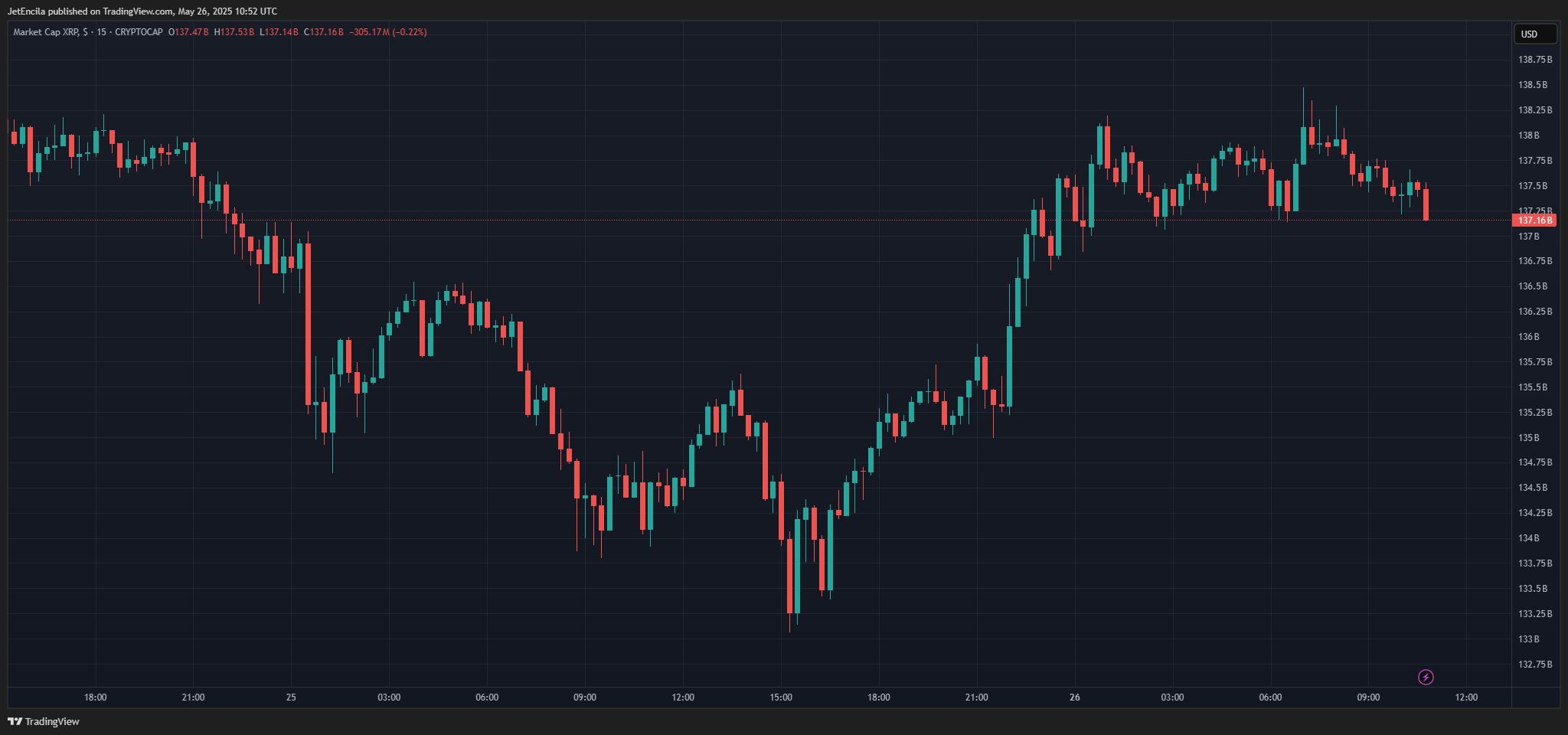
Task: Click the 132.75B label on price scale
Action: (1534, 665)
